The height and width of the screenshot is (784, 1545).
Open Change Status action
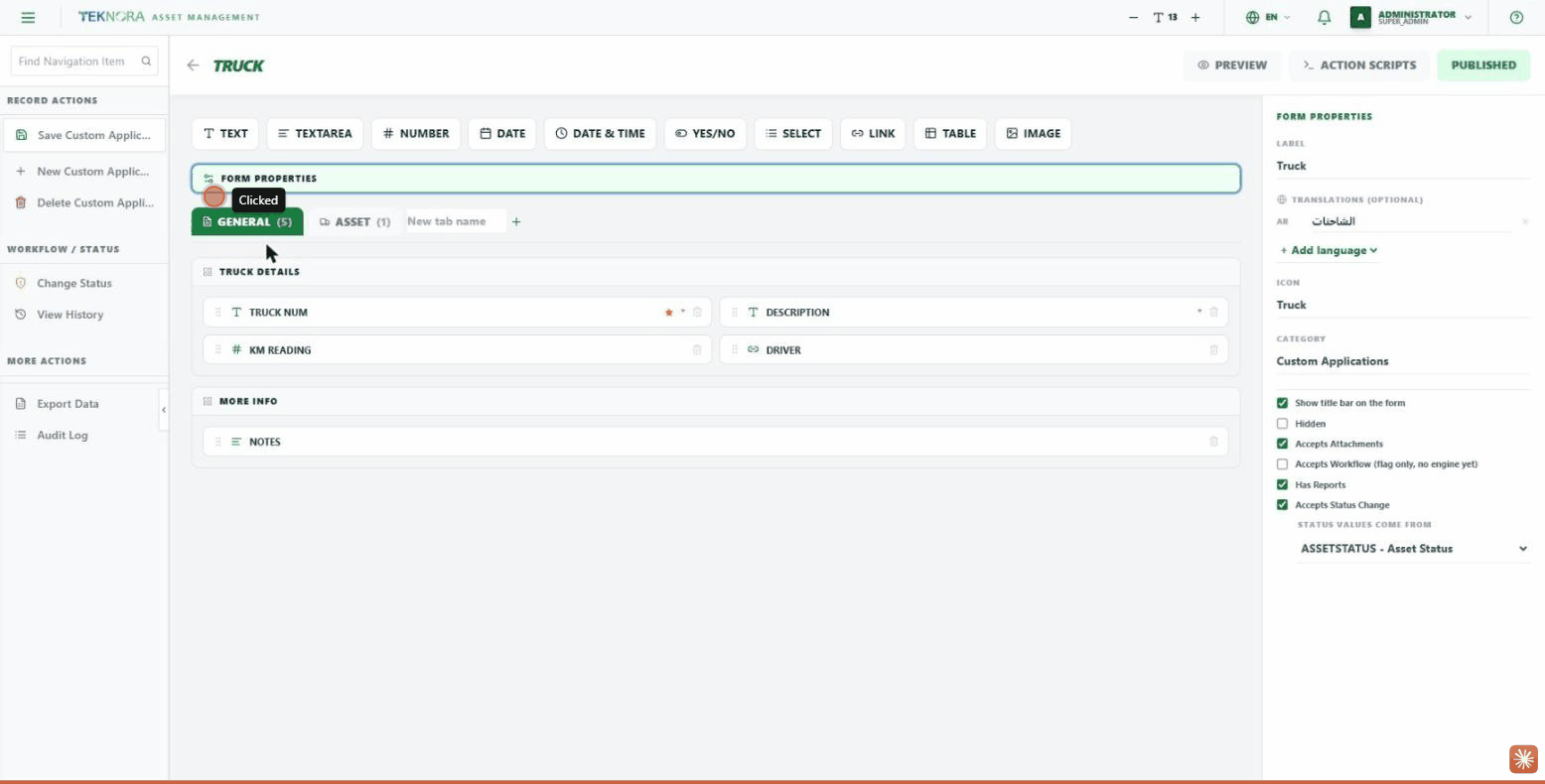[84, 283]
